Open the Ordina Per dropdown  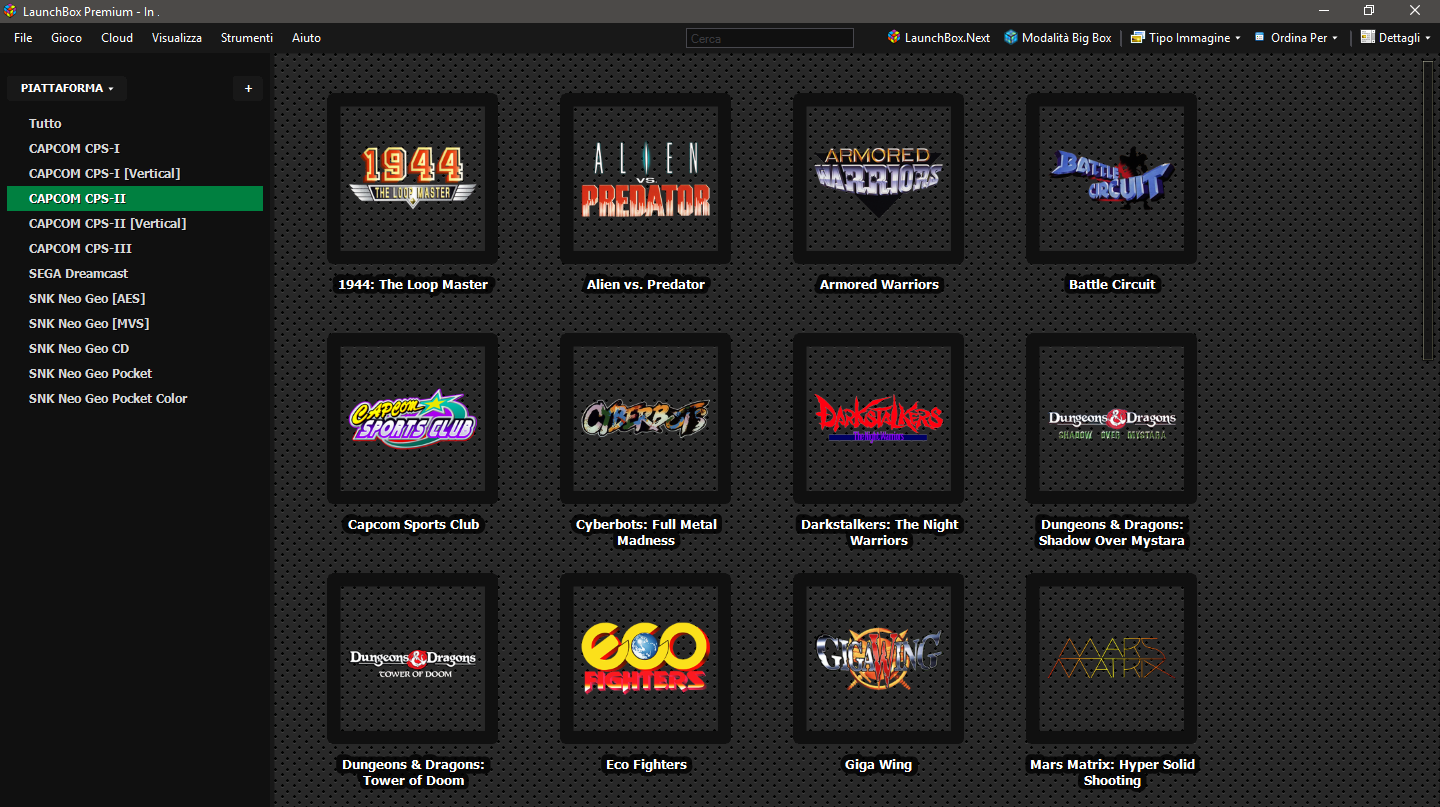click(x=1296, y=37)
